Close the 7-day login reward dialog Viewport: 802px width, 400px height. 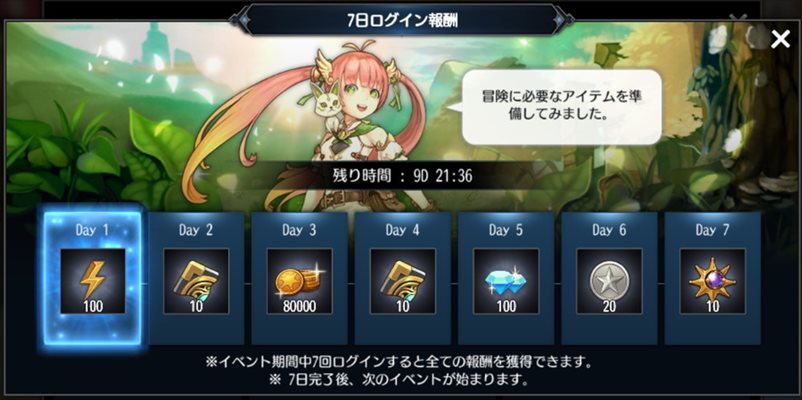(x=781, y=39)
